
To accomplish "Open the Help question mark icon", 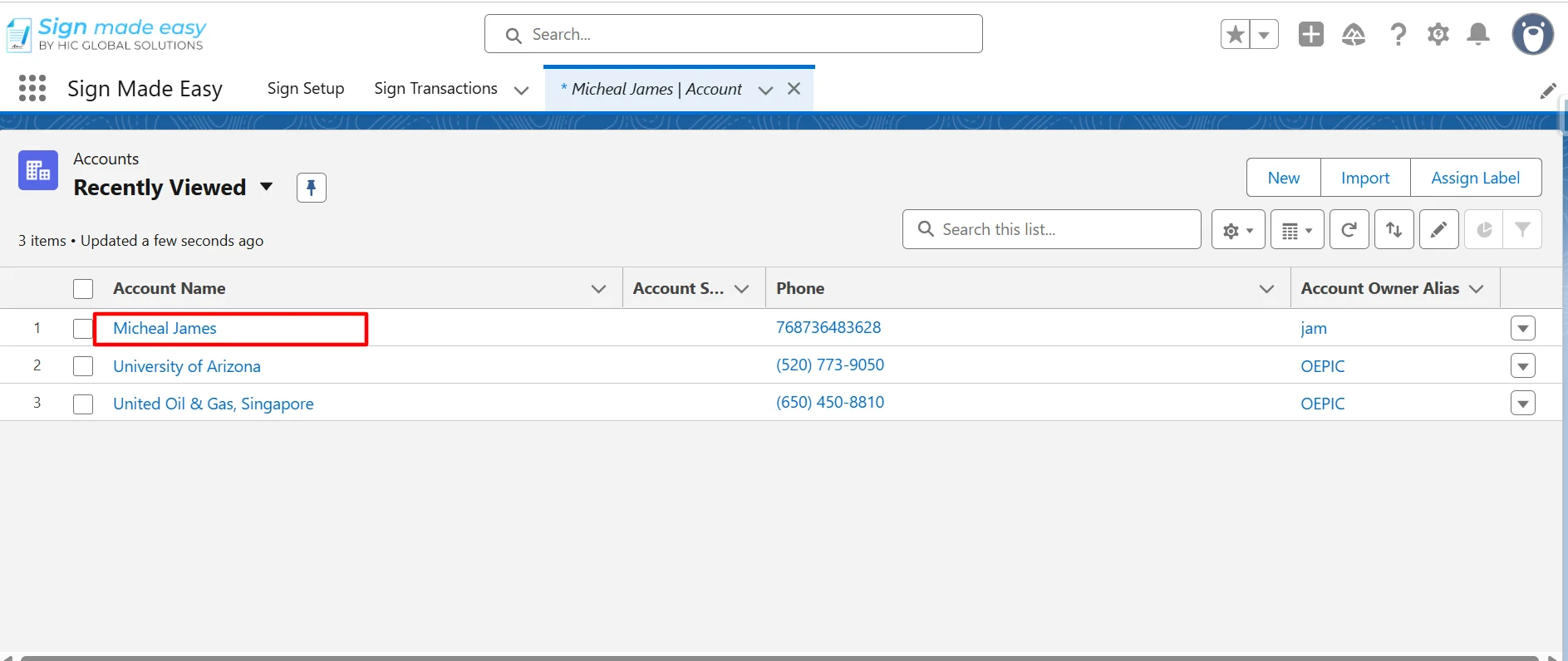I will point(1398,34).
